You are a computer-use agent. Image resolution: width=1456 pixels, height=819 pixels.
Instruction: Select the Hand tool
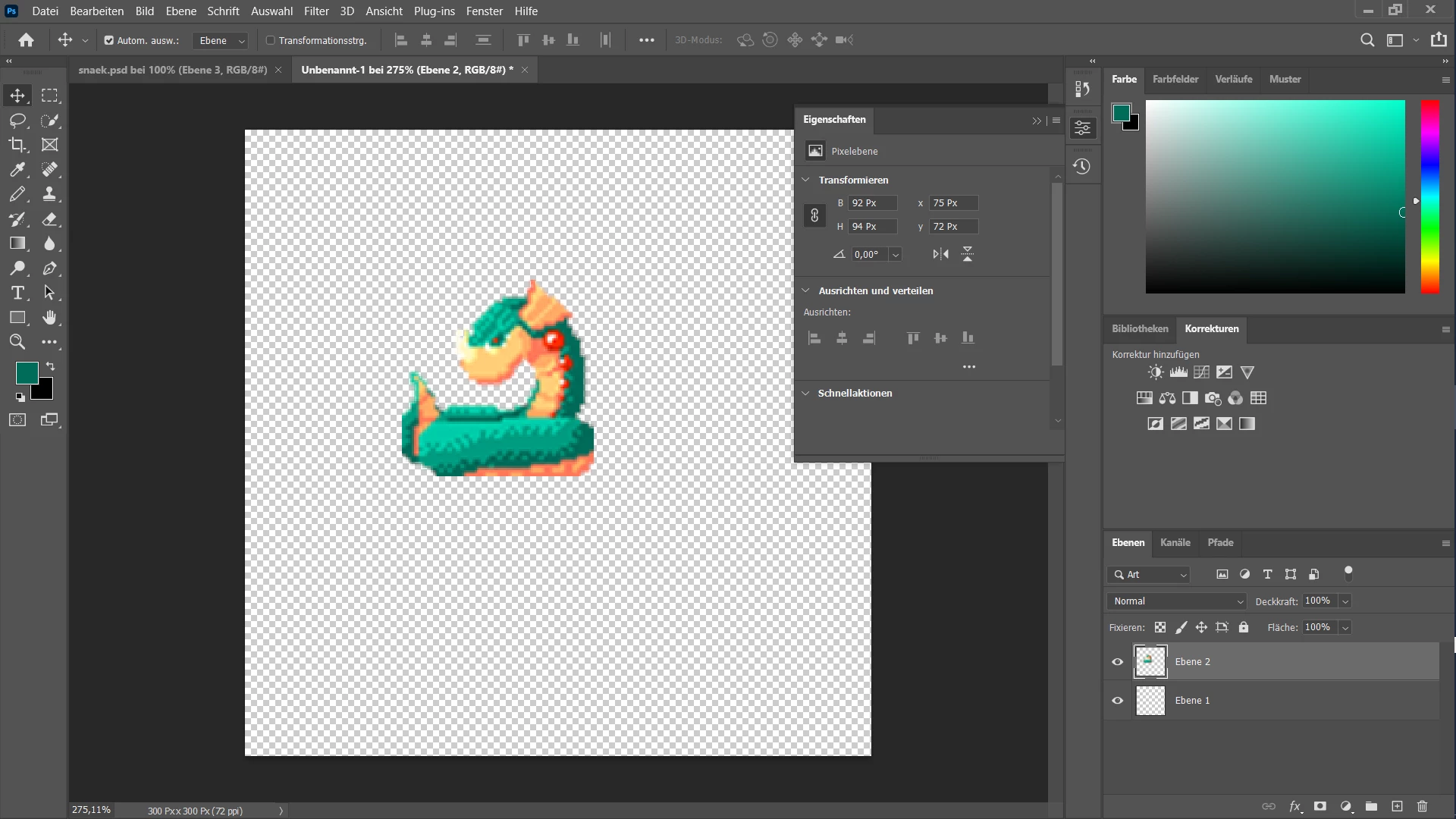click(49, 318)
